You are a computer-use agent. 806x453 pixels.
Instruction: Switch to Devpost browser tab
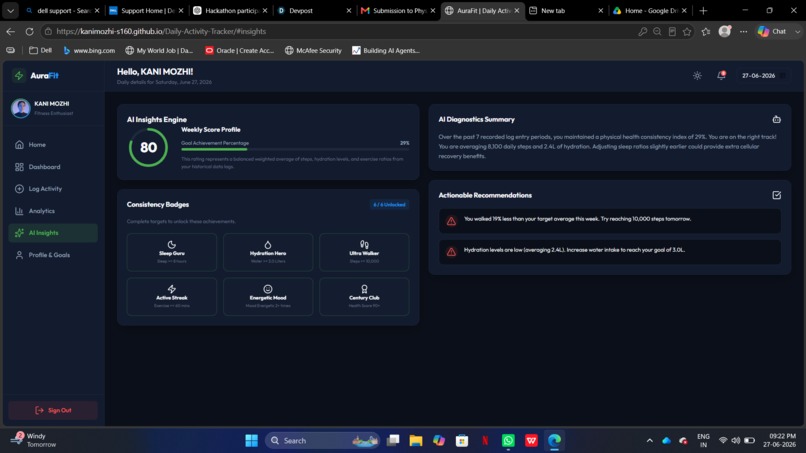tap(315, 10)
